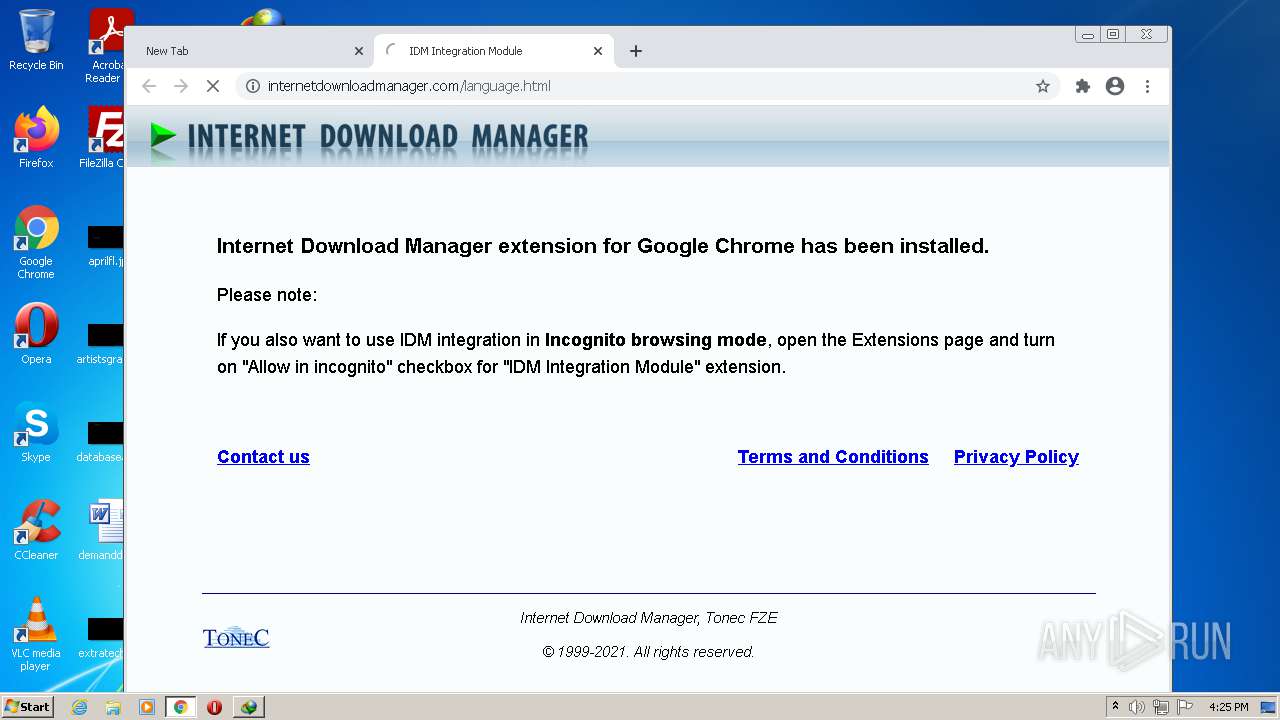Open Terms and Conditions link
Screen dimensions: 1280x720
[833, 457]
